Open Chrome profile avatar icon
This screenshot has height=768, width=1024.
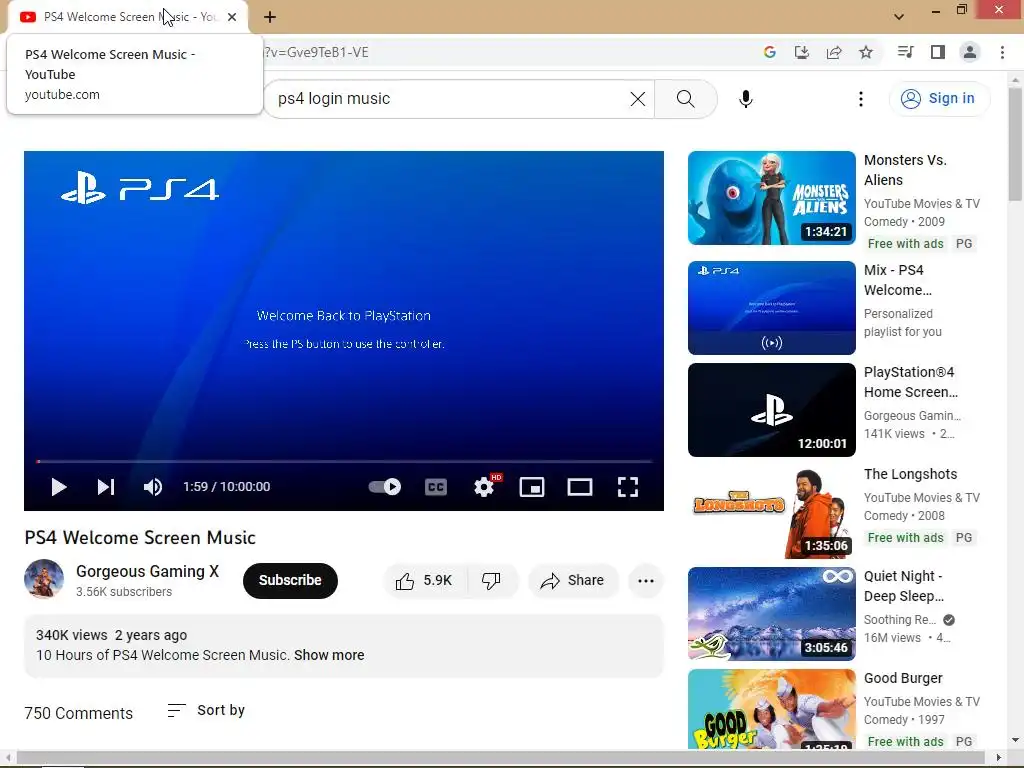[970, 52]
